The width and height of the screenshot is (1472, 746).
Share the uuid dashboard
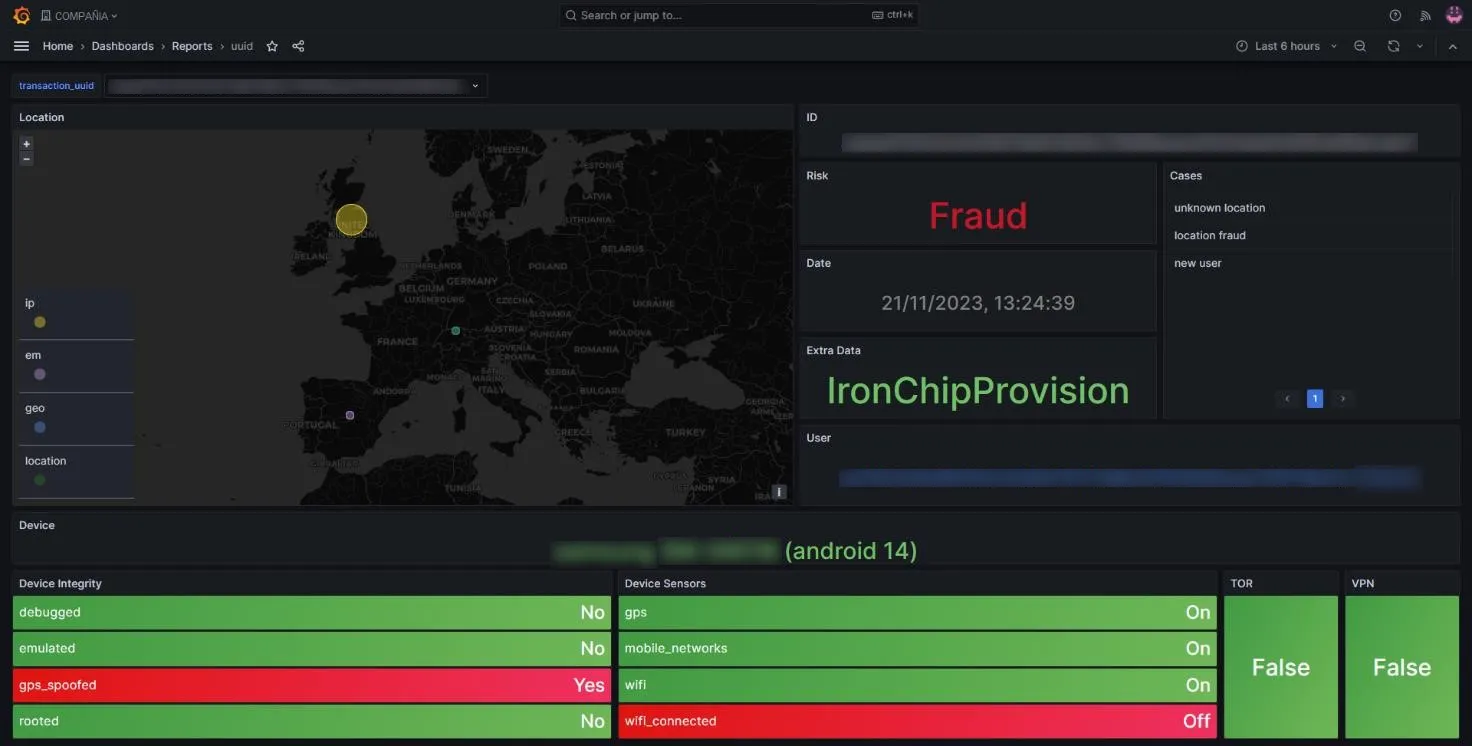[x=298, y=46]
